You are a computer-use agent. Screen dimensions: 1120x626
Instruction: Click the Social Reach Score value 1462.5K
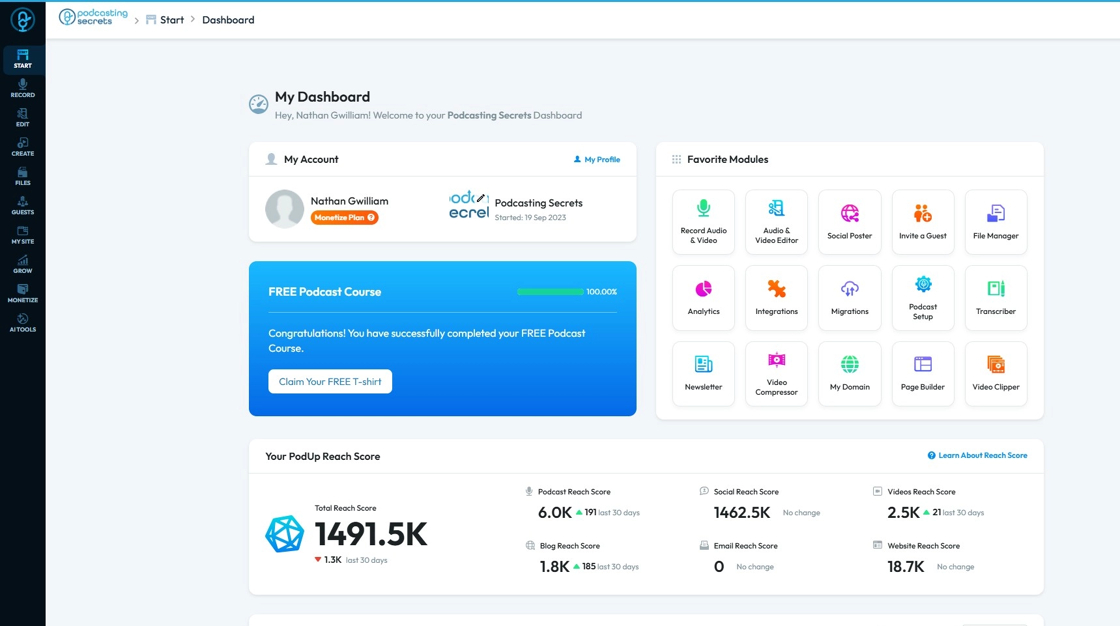(x=741, y=512)
